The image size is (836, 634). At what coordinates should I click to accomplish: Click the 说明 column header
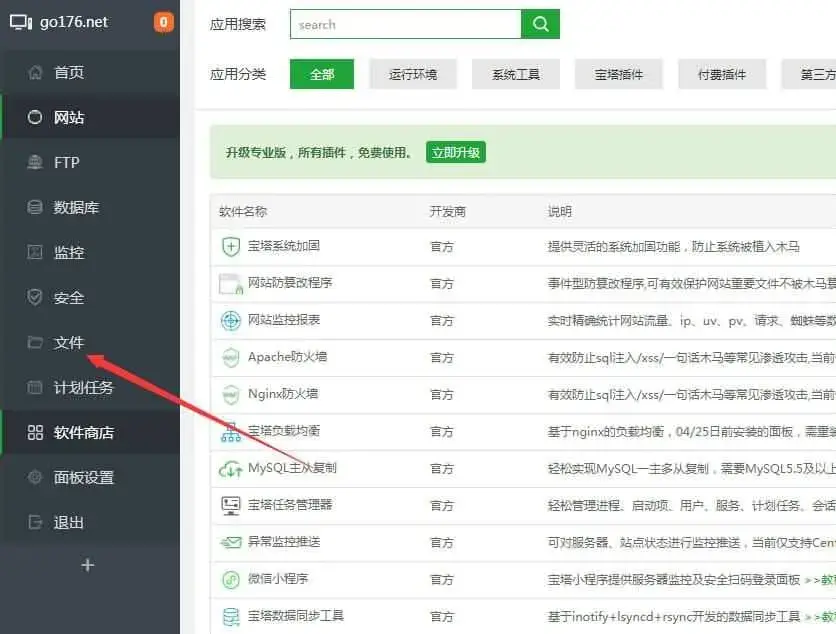coord(560,212)
